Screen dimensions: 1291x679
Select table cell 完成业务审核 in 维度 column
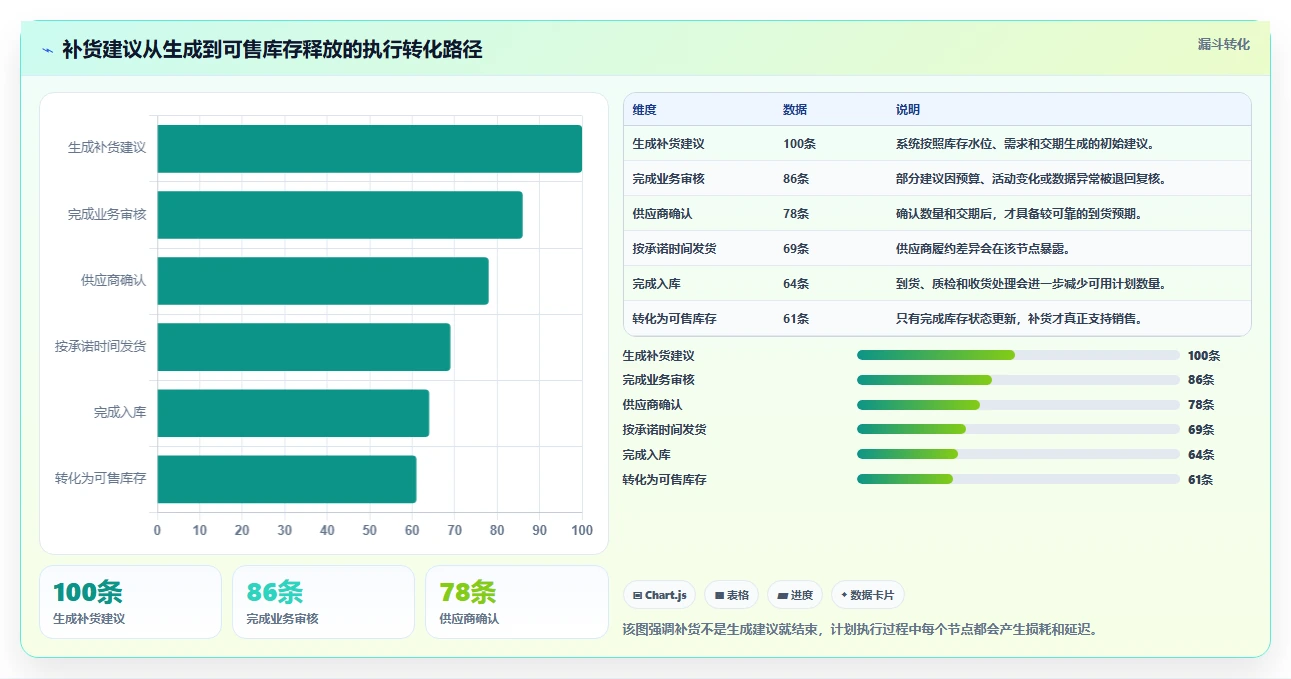point(668,179)
